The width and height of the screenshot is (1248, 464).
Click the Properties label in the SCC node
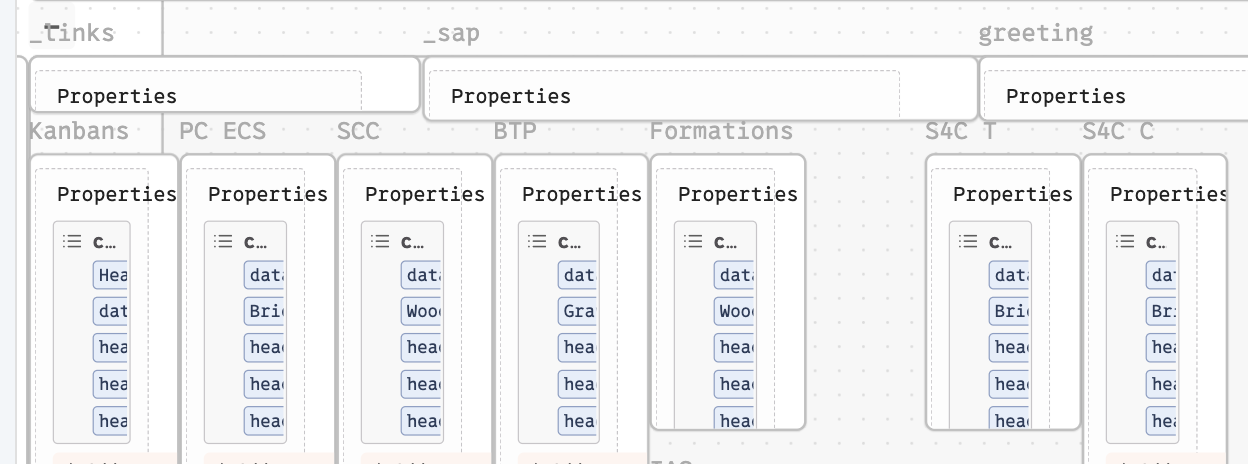coord(424,194)
